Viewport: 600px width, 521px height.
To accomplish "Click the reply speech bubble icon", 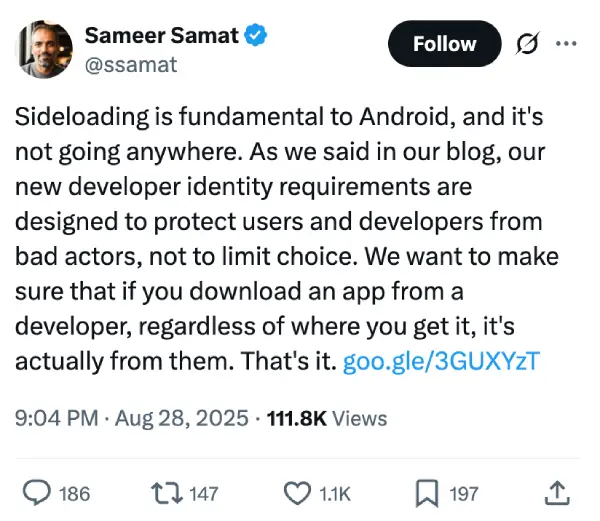I will pos(37,493).
